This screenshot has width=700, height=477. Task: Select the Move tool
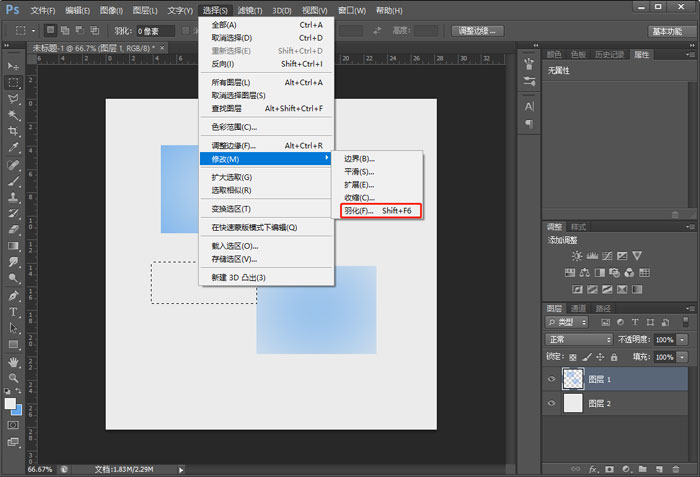tap(13, 66)
